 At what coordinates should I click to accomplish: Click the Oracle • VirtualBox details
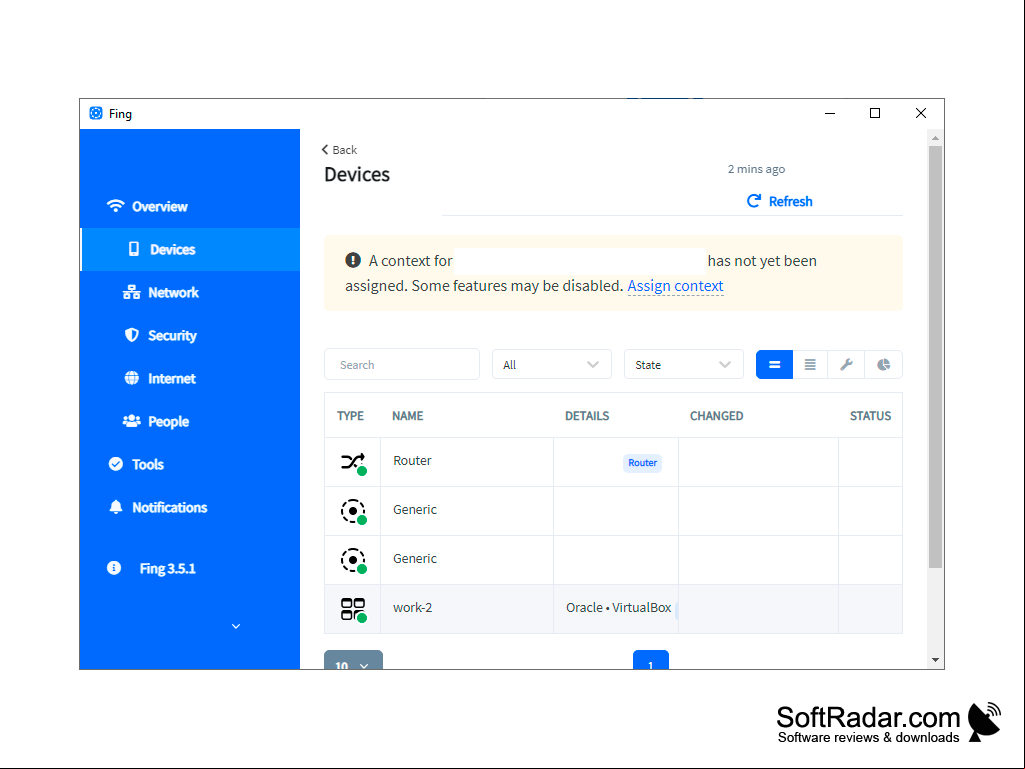coord(618,607)
